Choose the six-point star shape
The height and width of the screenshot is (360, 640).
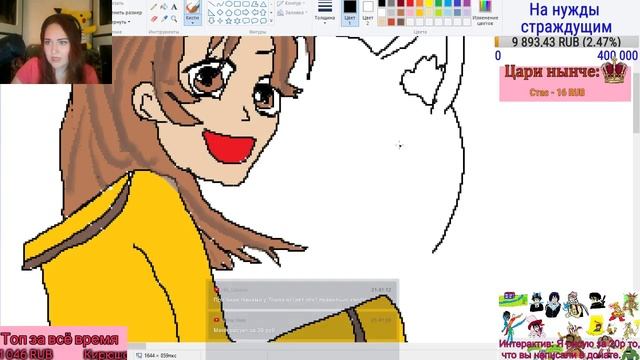[238, 21]
